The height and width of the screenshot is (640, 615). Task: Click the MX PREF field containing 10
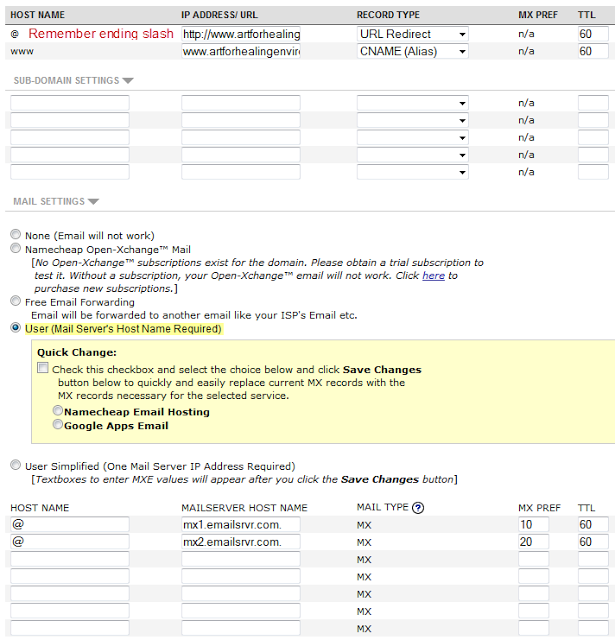[533, 525]
